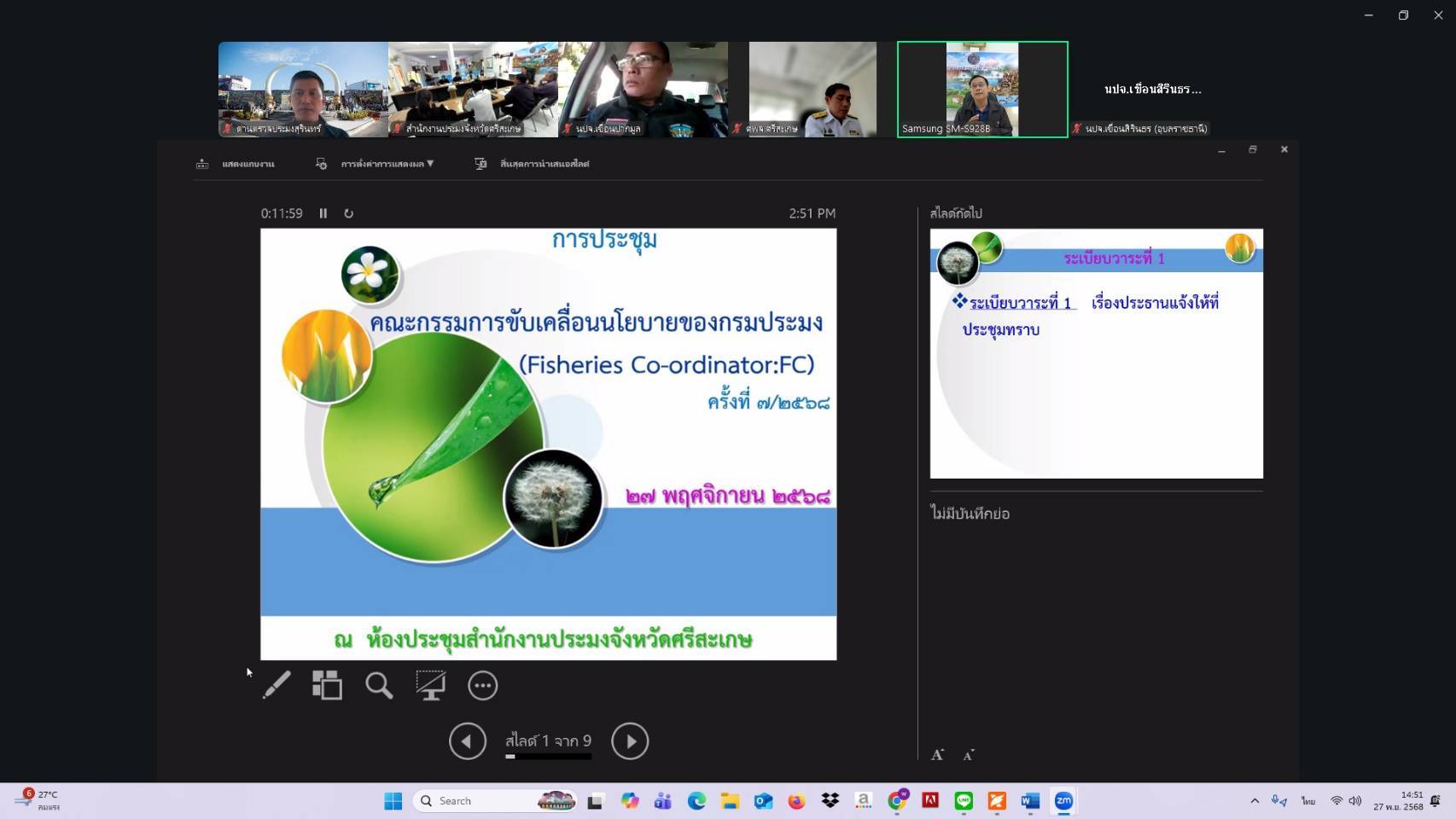The width and height of the screenshot is (1456, 819).
Task: Increase the notes text size
Action: coord(937,755)
